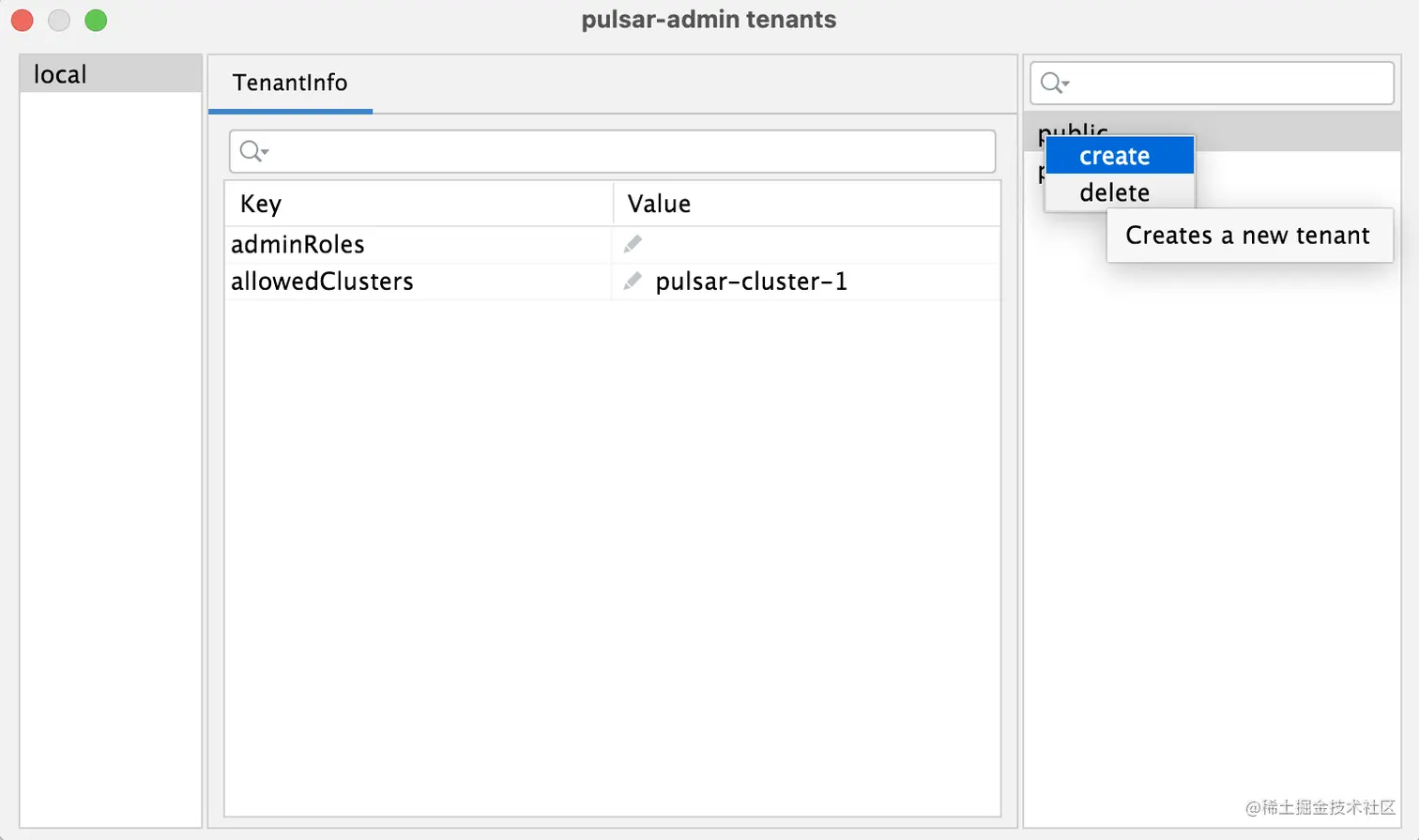Click the edit pencil for adminRoles
The width and height of the screenshot is (1419, 840).
[x=633, y=244]
